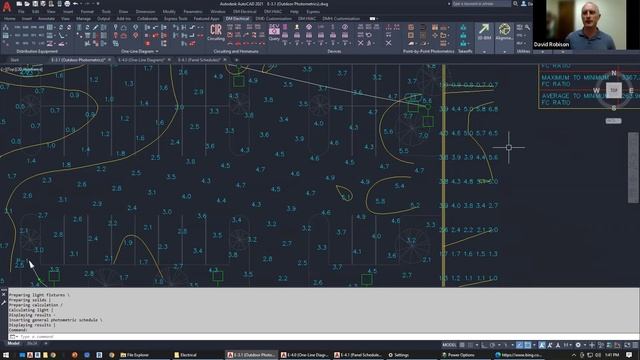Click the Open file icon in quick access
This screenshot has height=360, width=640.
point(27,4)
